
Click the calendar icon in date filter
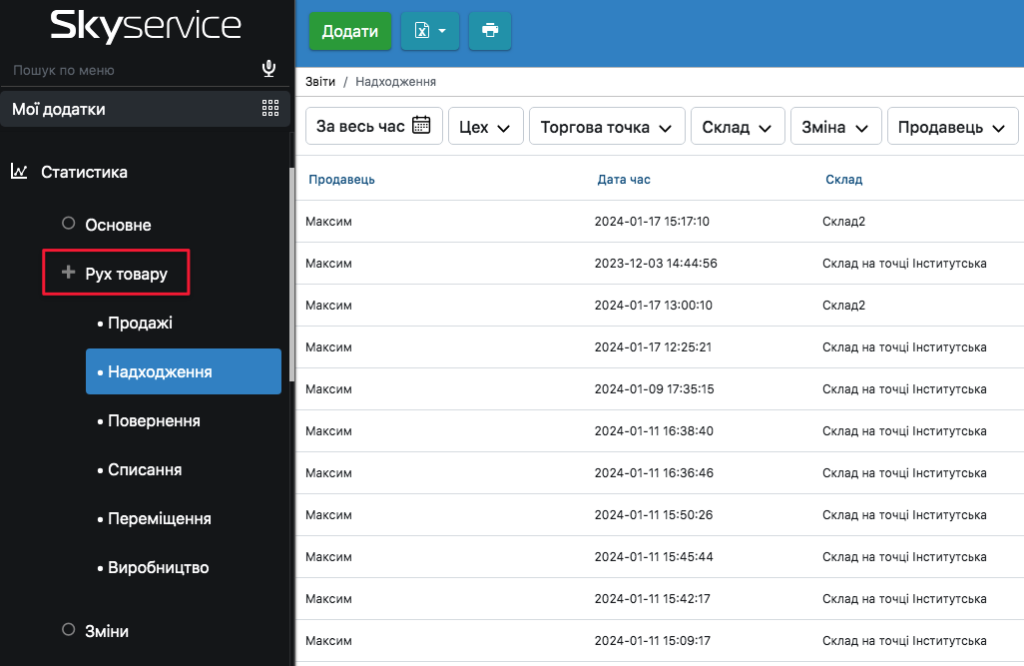click(421, 126)
